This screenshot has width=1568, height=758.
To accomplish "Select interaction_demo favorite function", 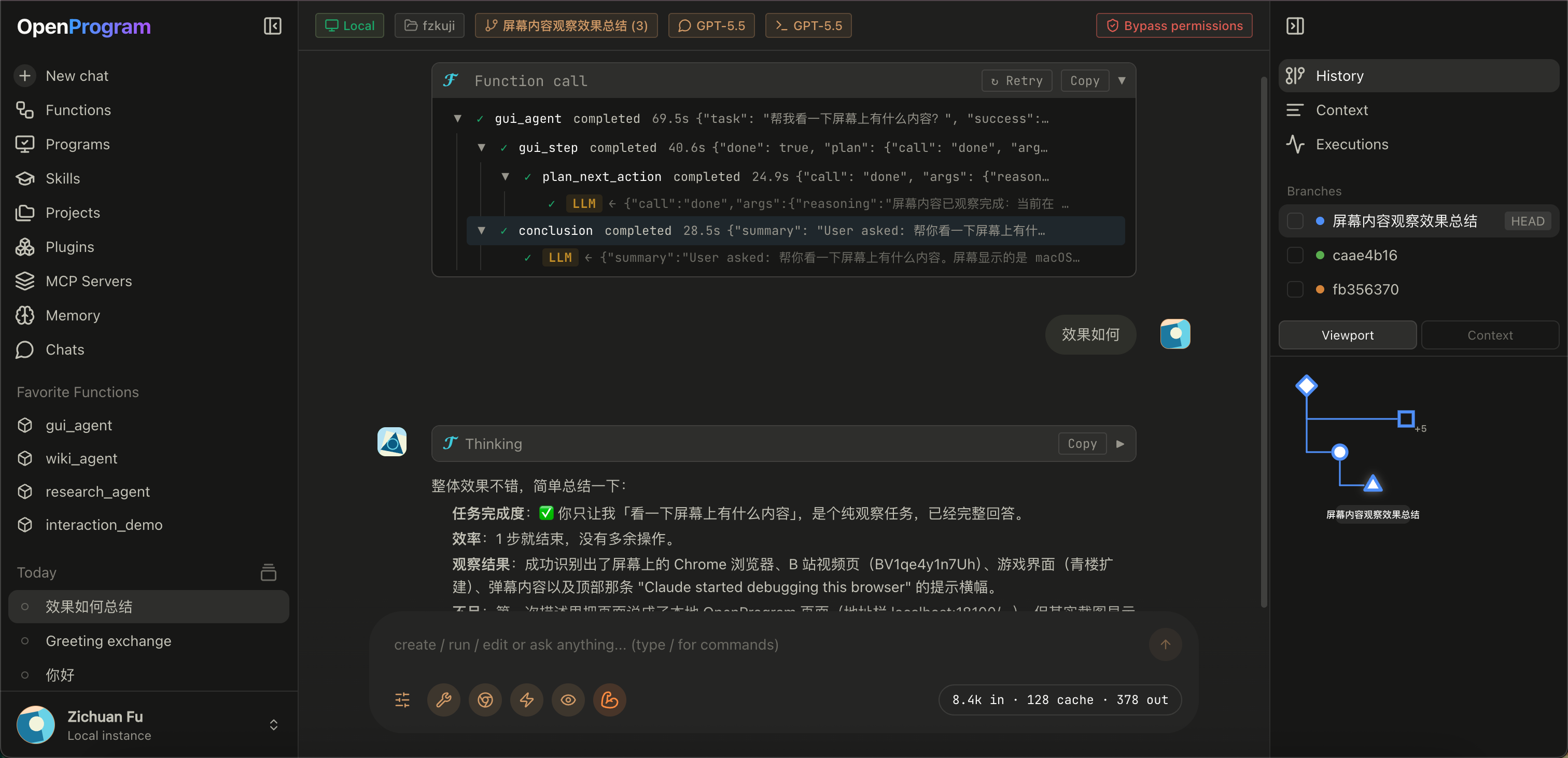I will [104, 525].
